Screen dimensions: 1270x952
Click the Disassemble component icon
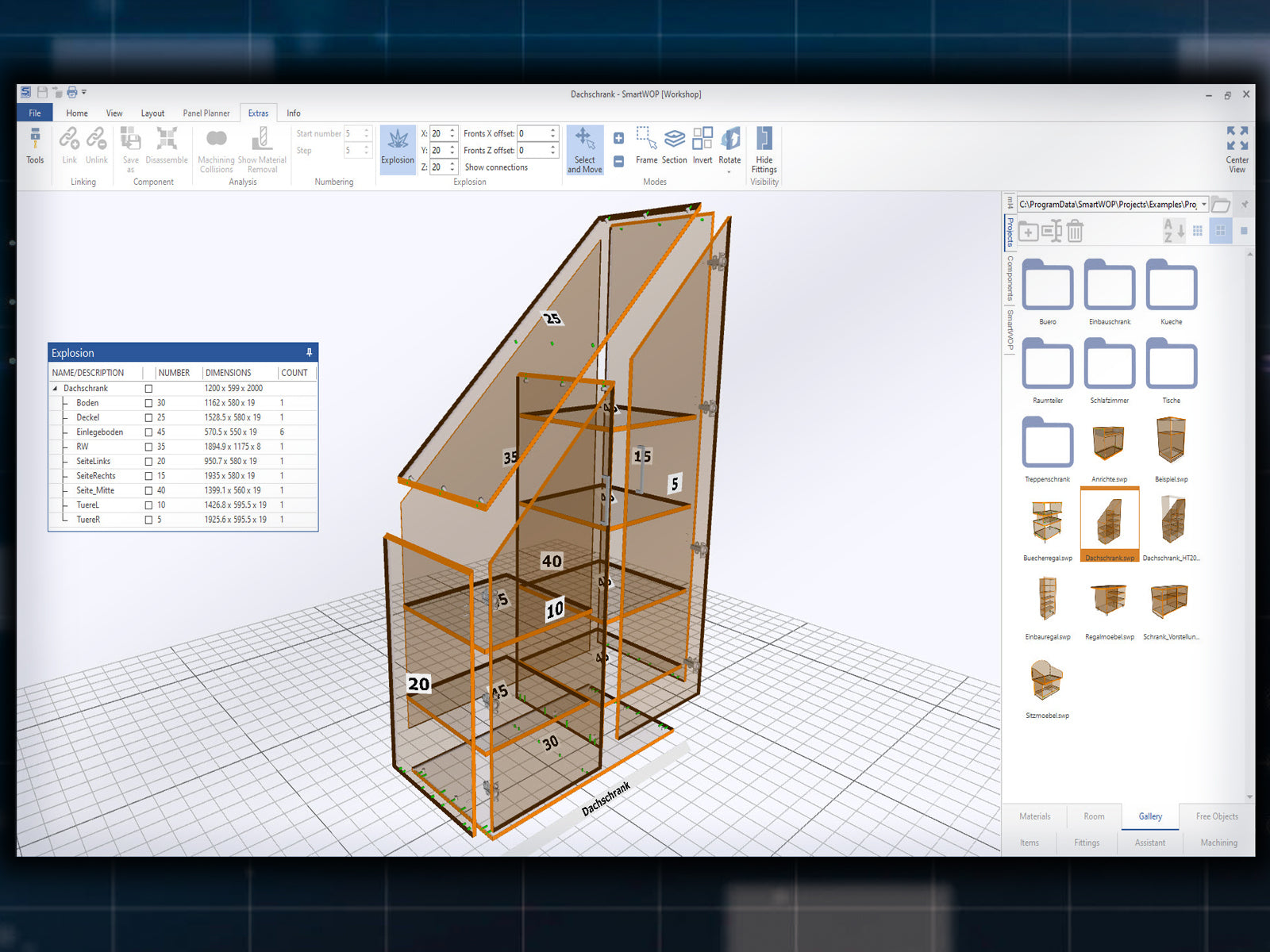tap(167, 146)
